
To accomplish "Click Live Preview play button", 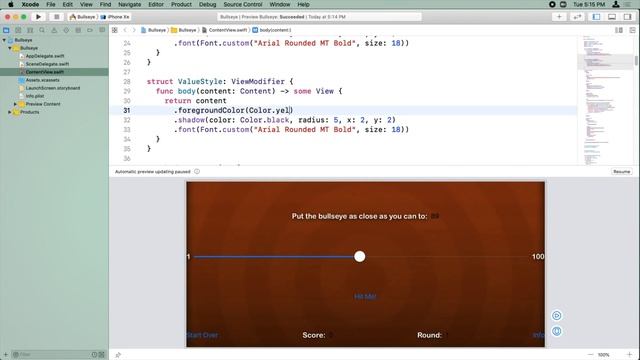I will pyautogui.click(x=556, y=316).
